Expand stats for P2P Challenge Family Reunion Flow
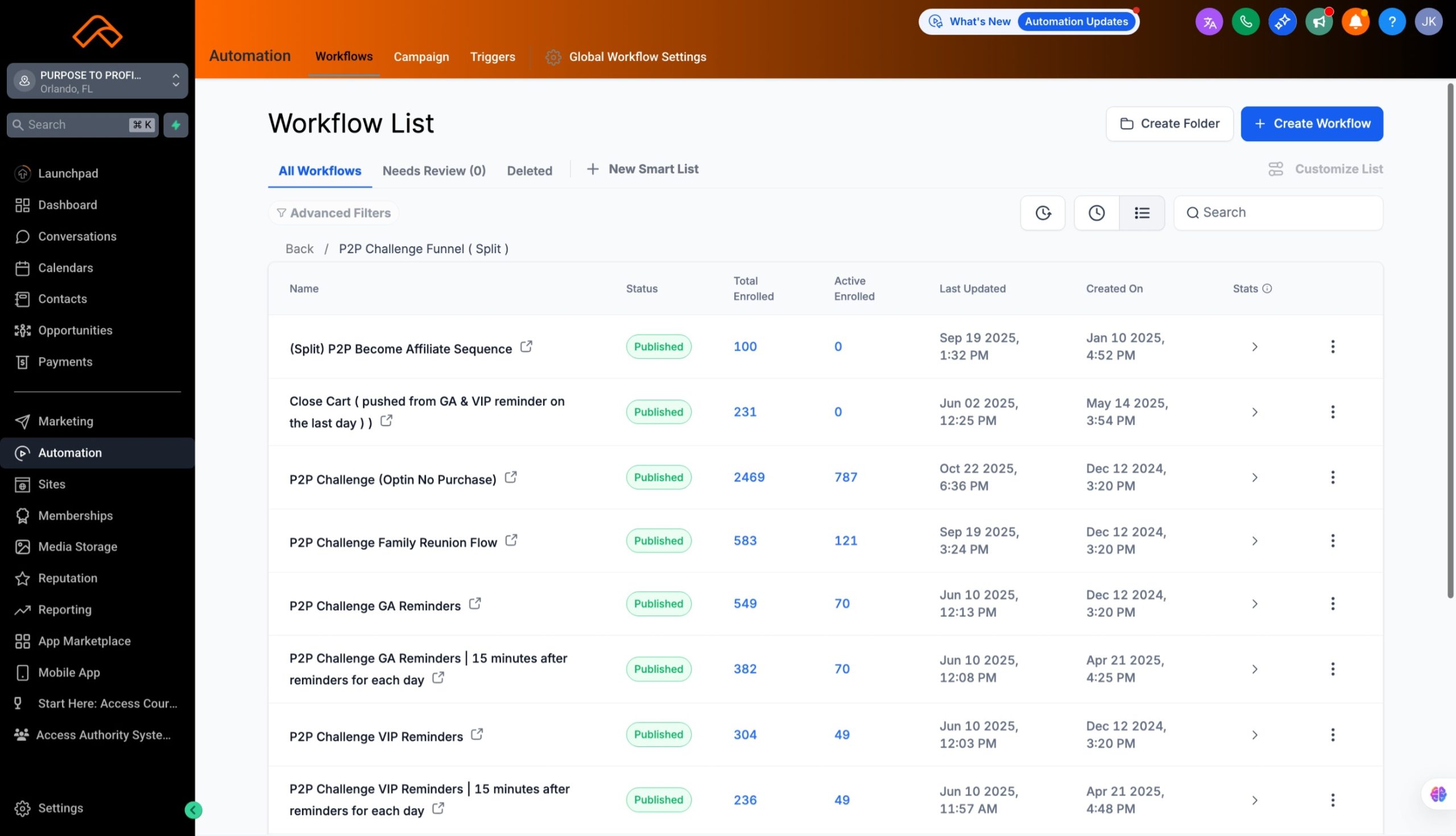1456x836 pixels. point(1255,541)
